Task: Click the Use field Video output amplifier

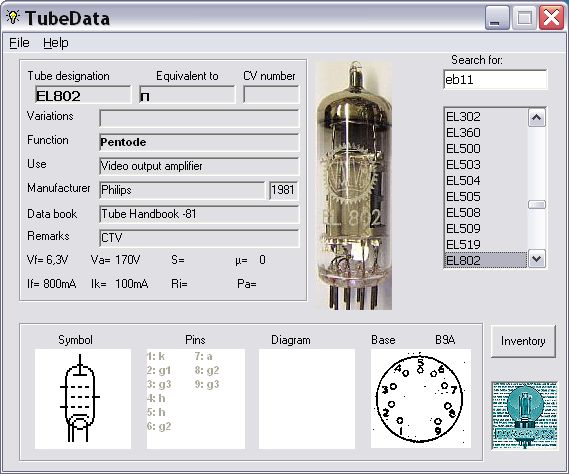Action: click(199, 166)
